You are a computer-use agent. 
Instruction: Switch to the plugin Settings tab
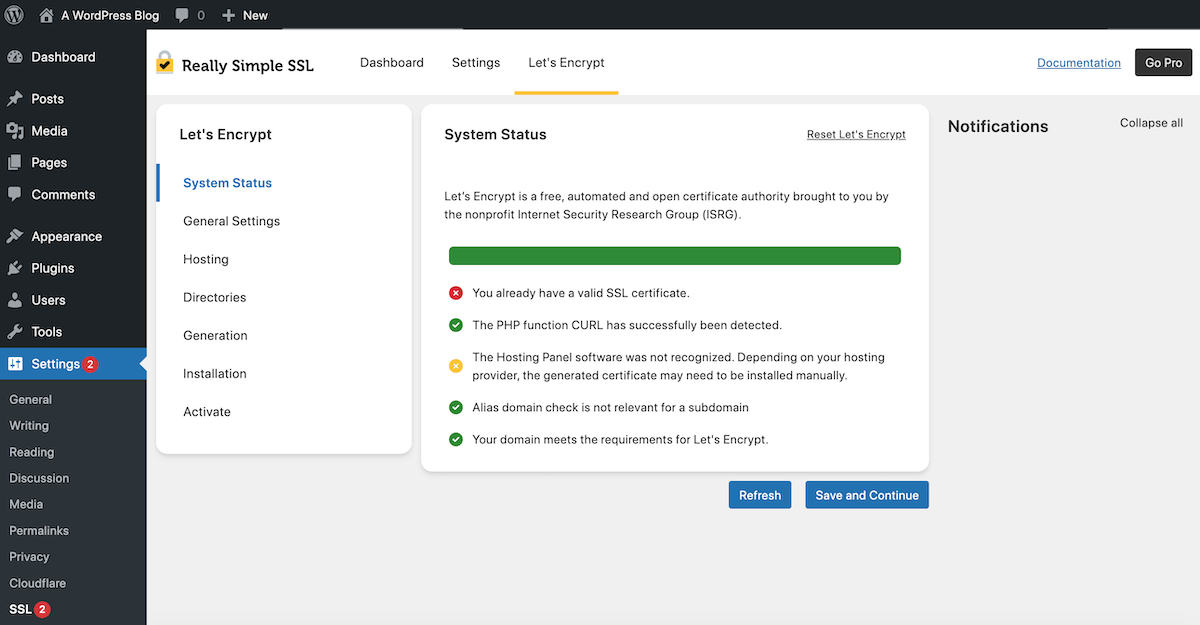pyautogui.click(x=476, y=62)
